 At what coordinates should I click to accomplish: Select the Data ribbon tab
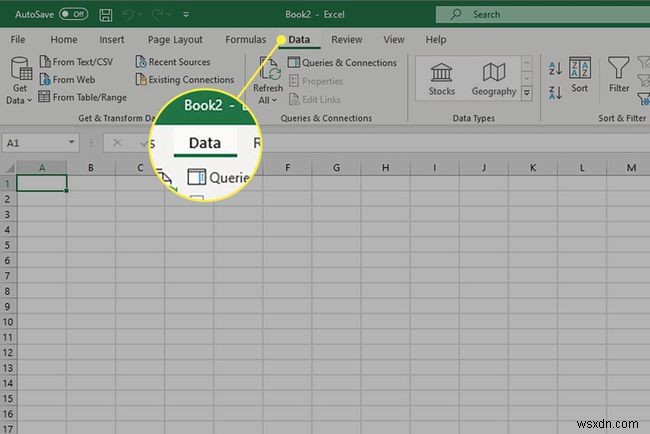point(299,40)
